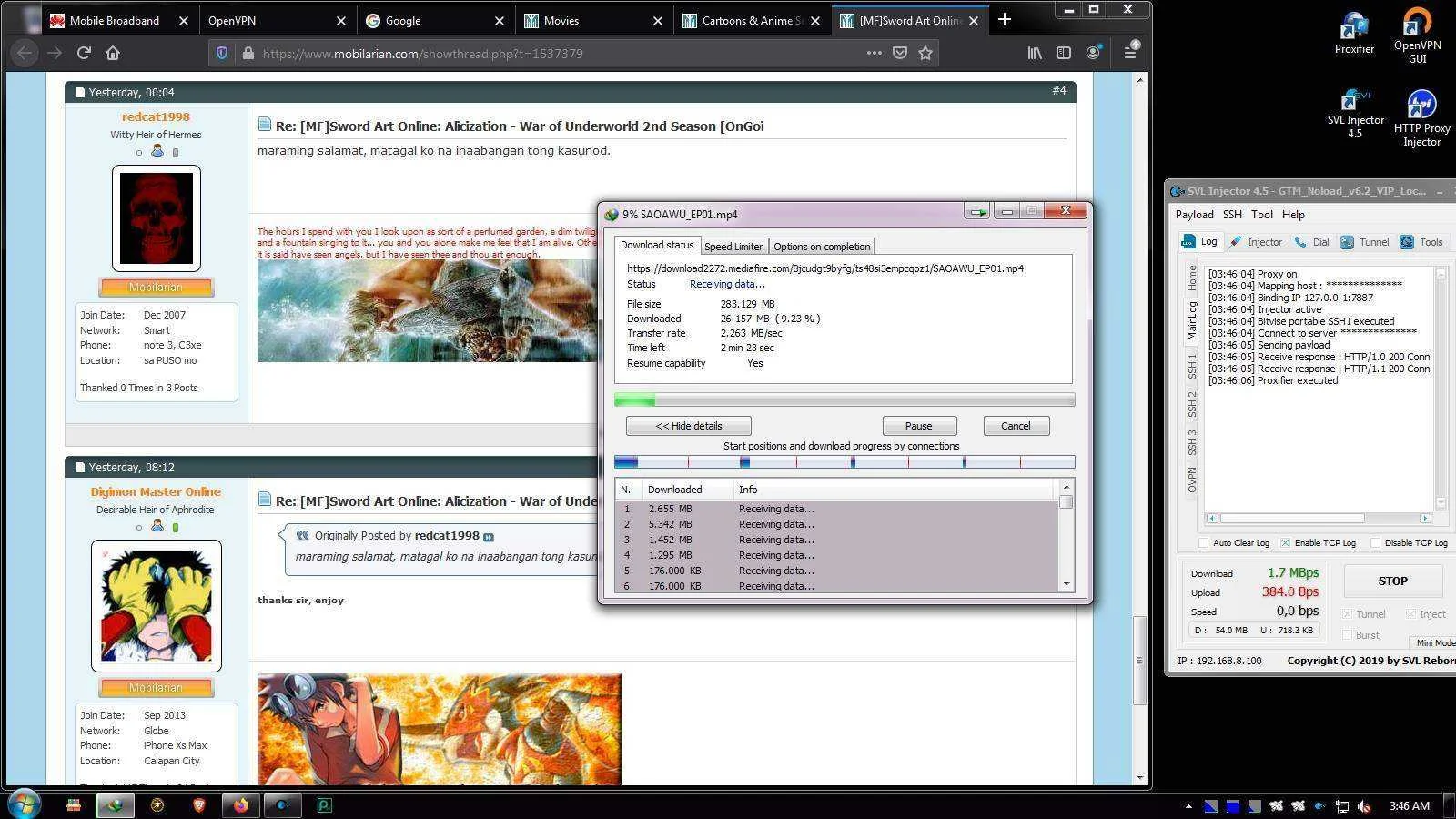Open Firefox hamburger menu
Viewport: 1456px width, 819px height.
1131,53
